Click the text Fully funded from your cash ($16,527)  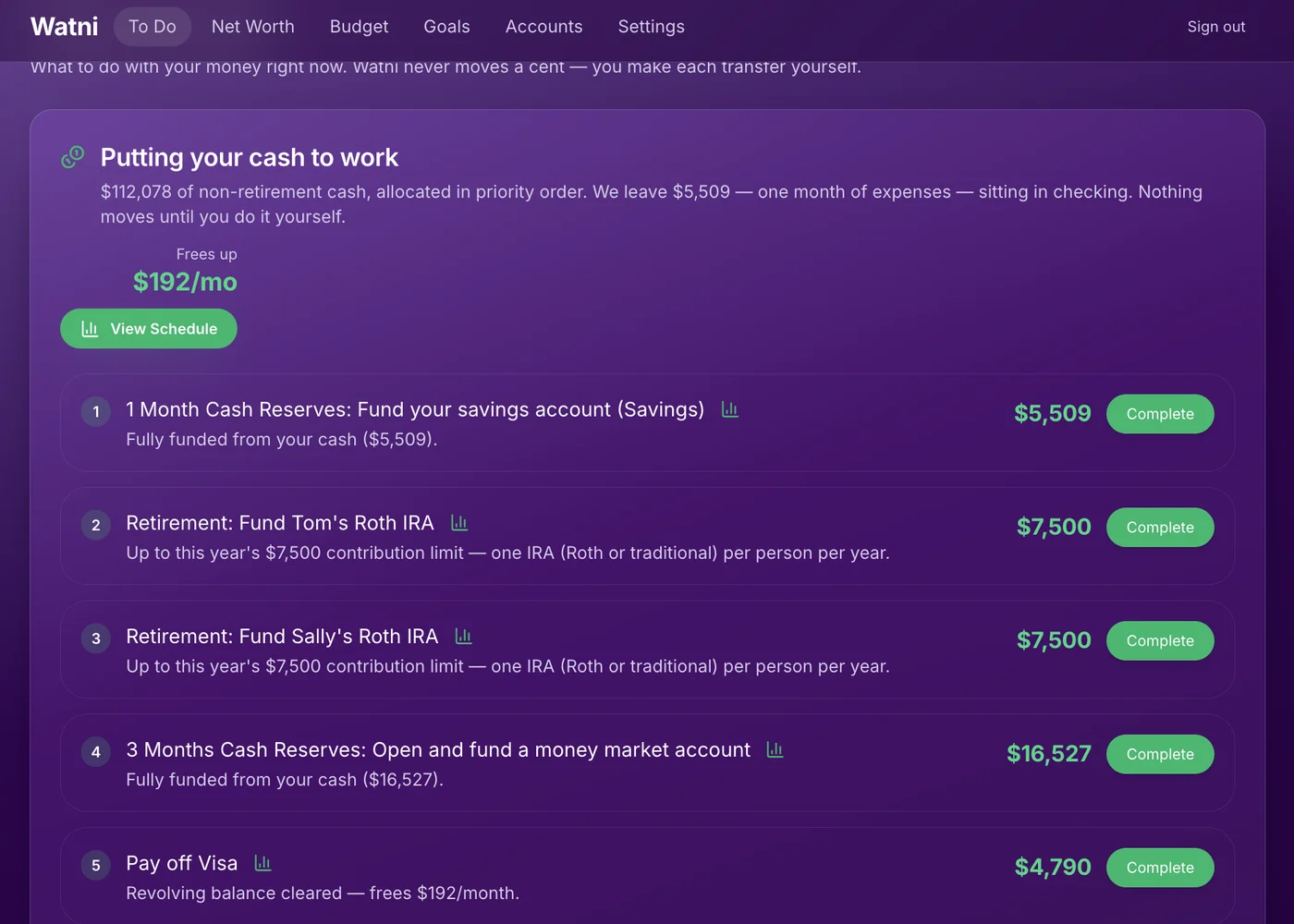(x=285, y=780)
